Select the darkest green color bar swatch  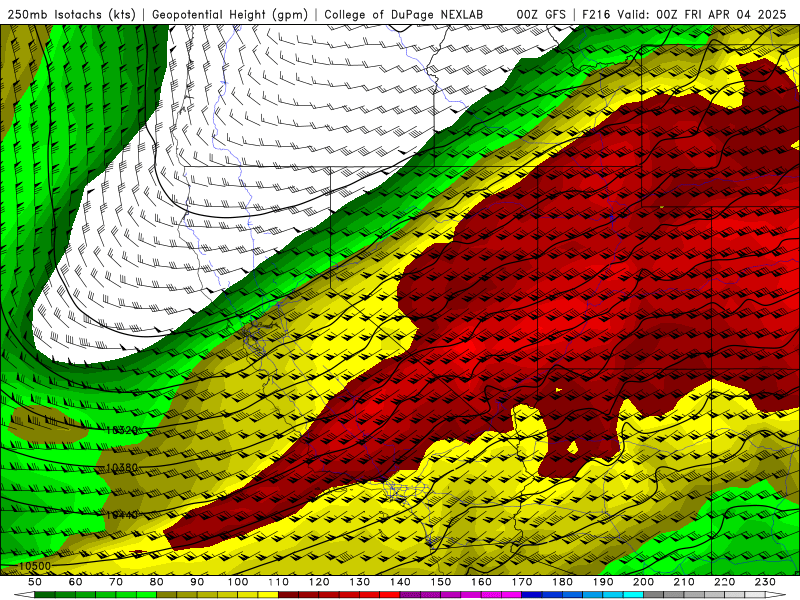(x=45, y=595)
